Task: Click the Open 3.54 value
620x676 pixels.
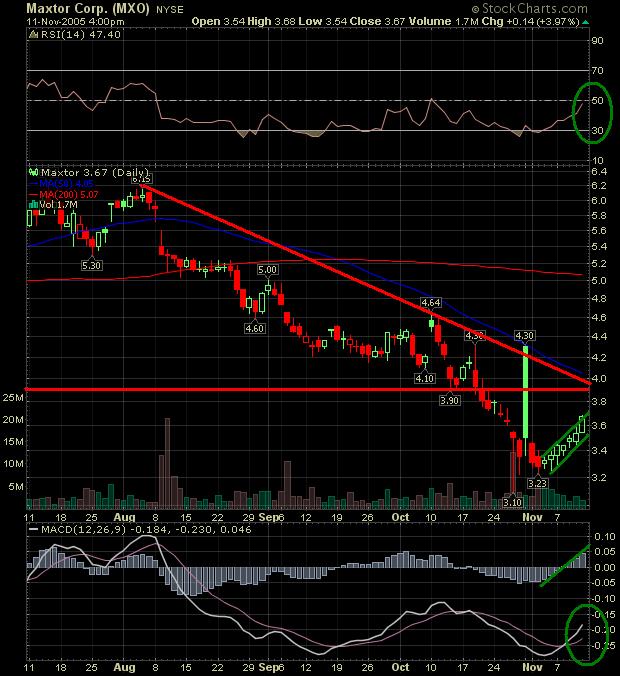Action: tap(218, 21)
